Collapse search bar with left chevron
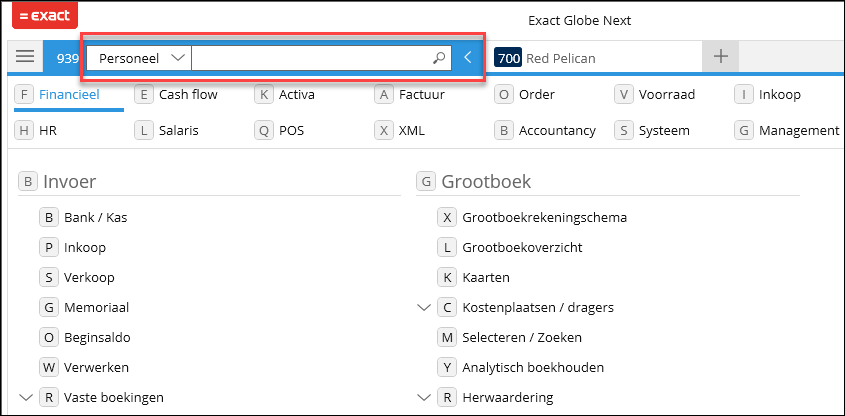845x416 pixels. point(468,57)
